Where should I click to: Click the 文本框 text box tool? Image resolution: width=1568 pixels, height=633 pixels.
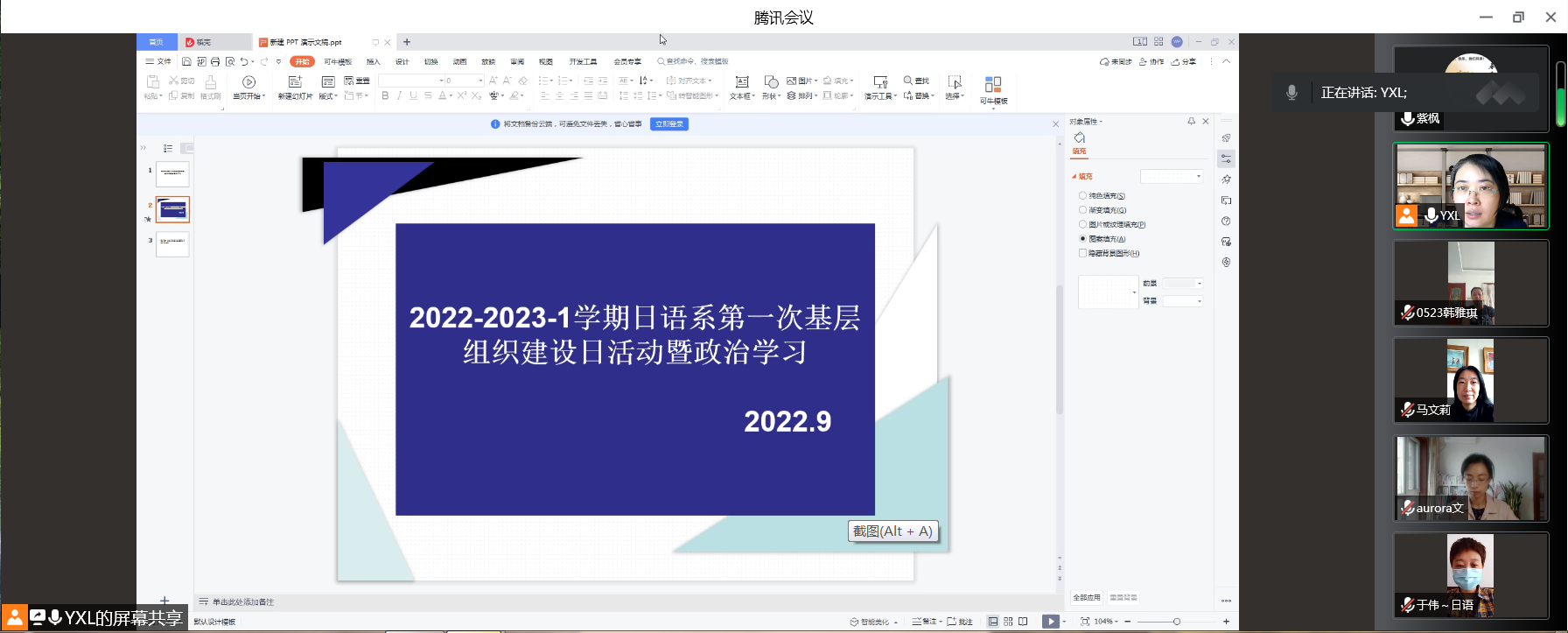click(x=742, y=87)
